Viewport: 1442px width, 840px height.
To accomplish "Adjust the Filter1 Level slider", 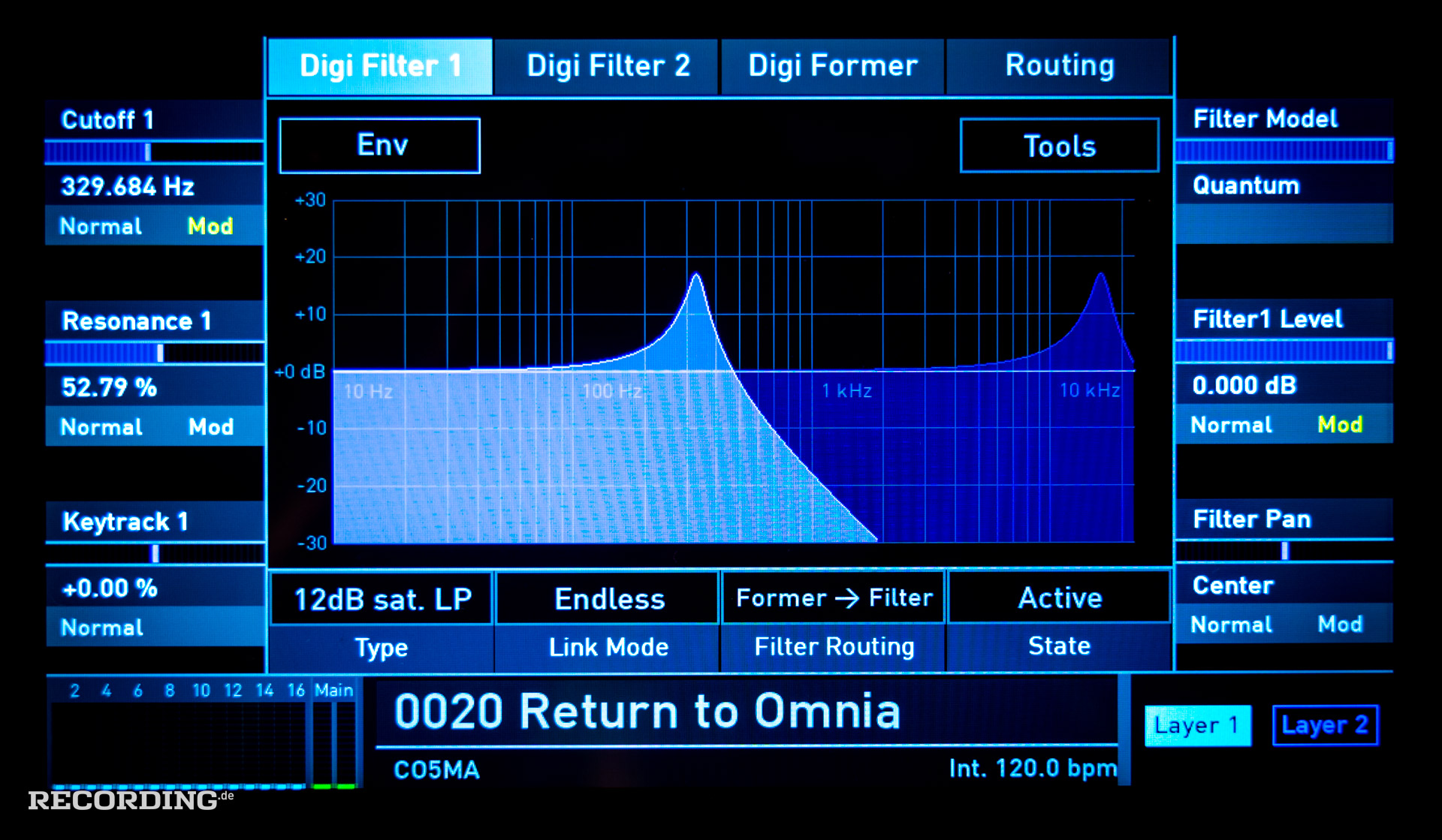I will pyautogui.click(x=1284, y=351).
